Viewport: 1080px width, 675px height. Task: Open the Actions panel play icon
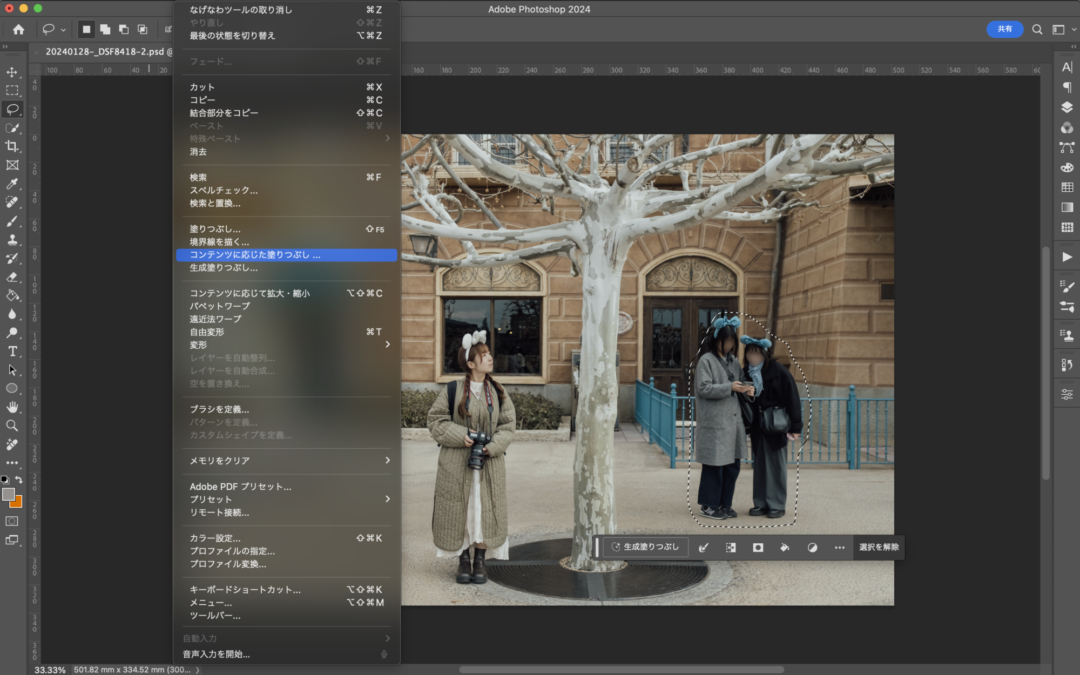(1067, 257)
